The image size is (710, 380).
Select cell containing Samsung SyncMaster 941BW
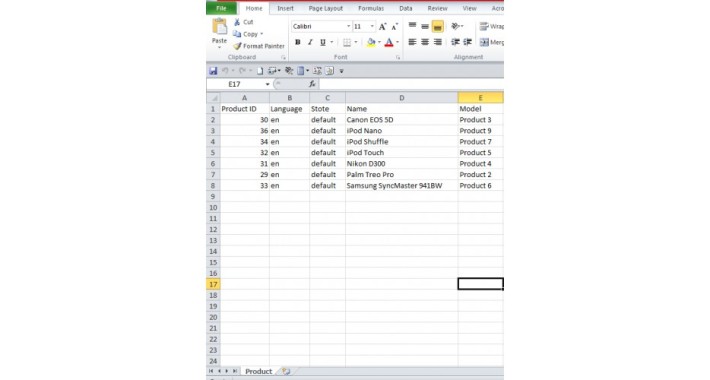(401, 185)
